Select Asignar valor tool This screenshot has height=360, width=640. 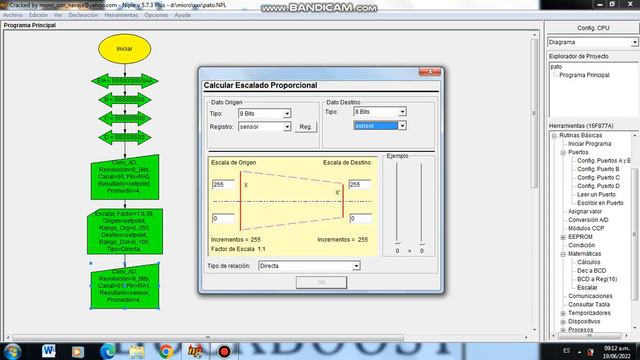point(585,212)
